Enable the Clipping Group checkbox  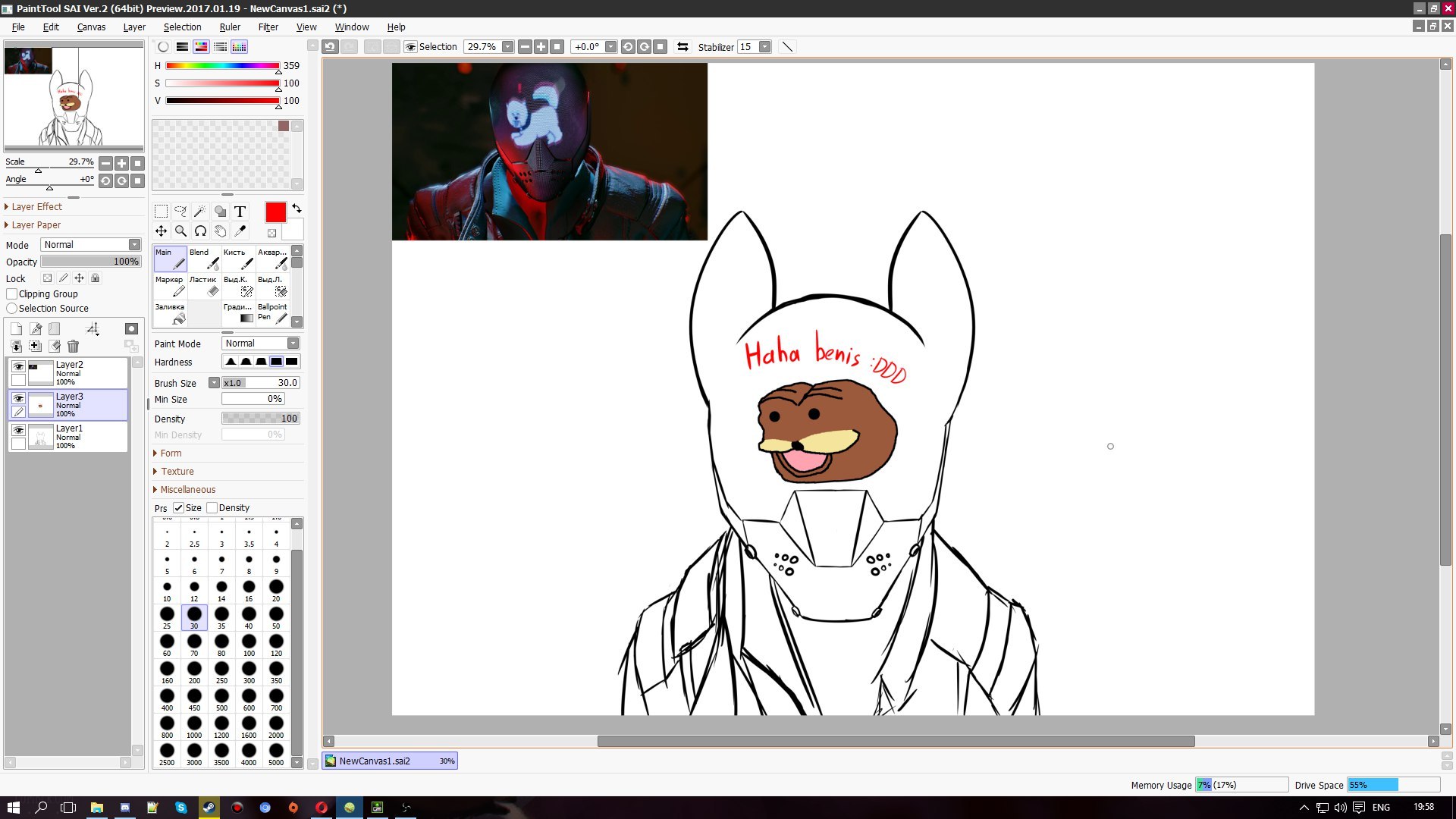tap(12, 294)
